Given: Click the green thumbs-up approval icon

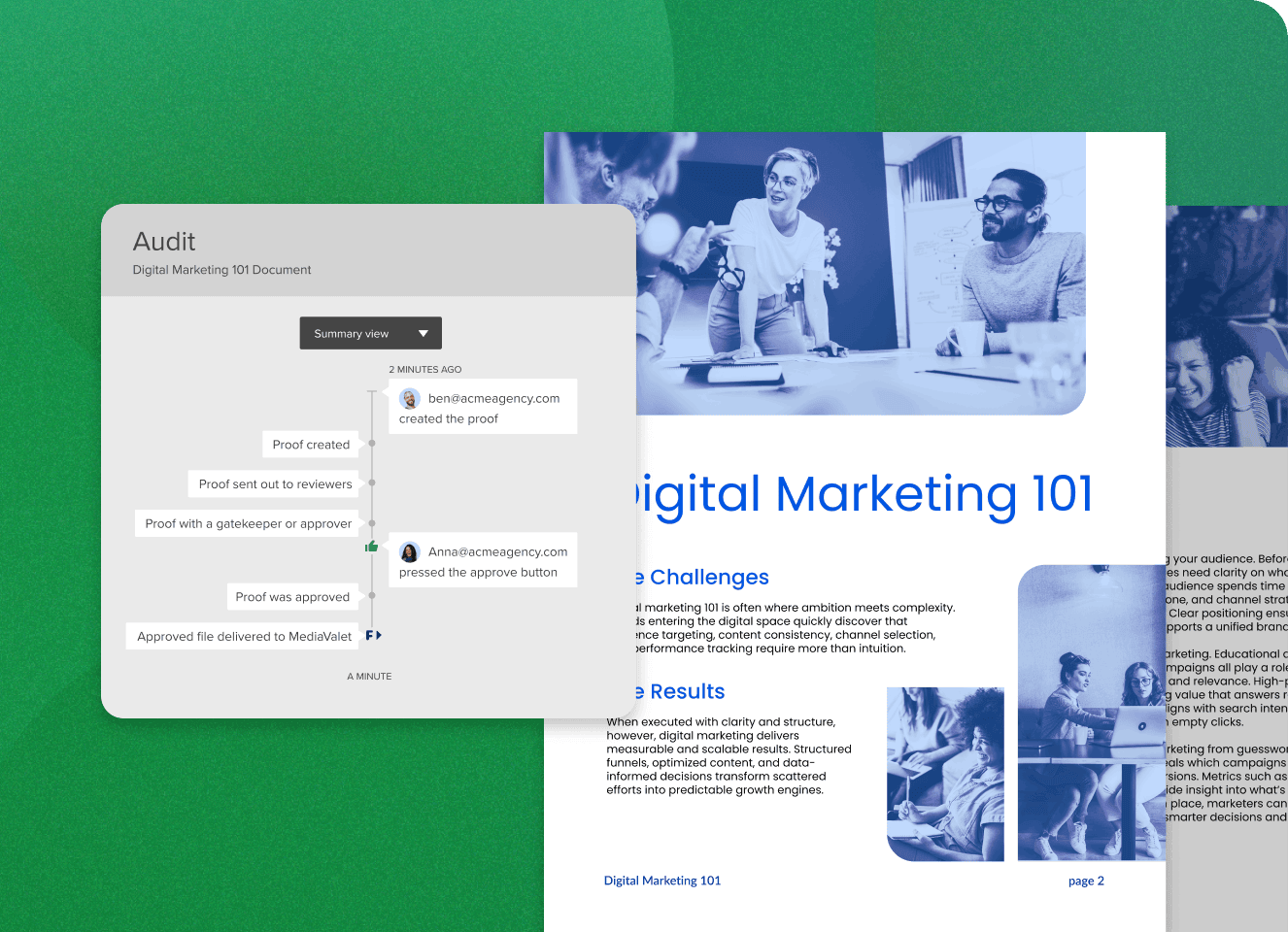Looking at the screenshot, I should pos(371,547).
